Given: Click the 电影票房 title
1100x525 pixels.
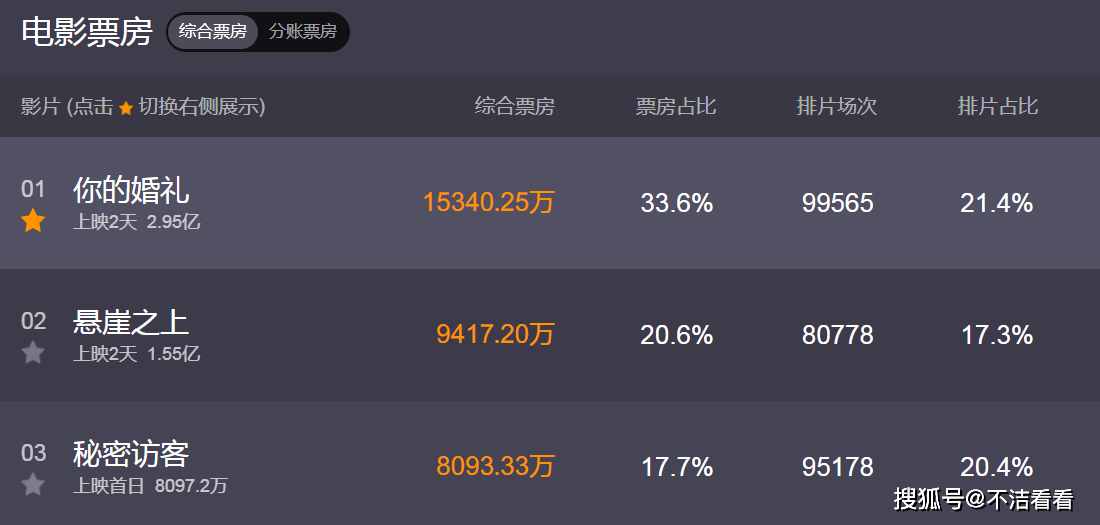Looking at the screenshot, I should tap(87, 32).
